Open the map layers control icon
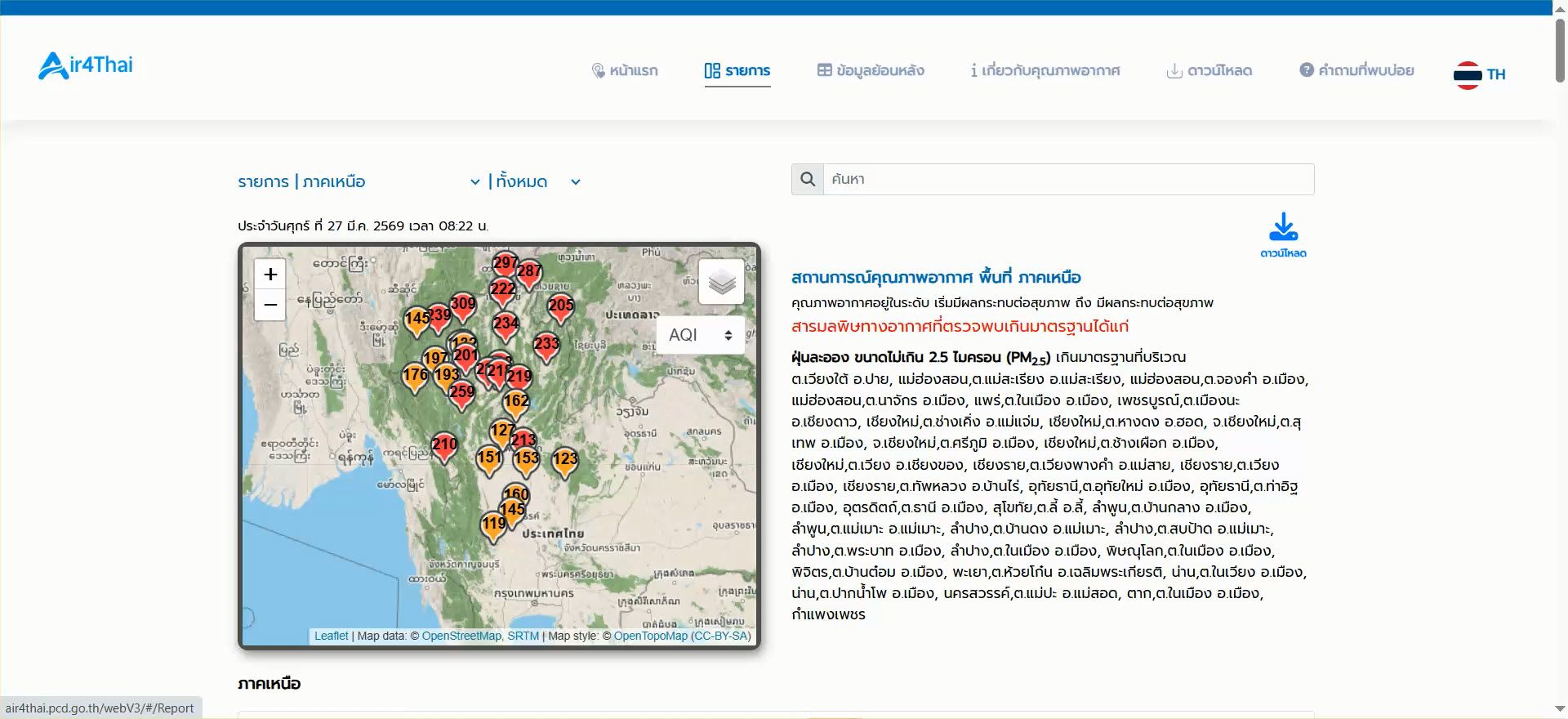 (721, 283)
